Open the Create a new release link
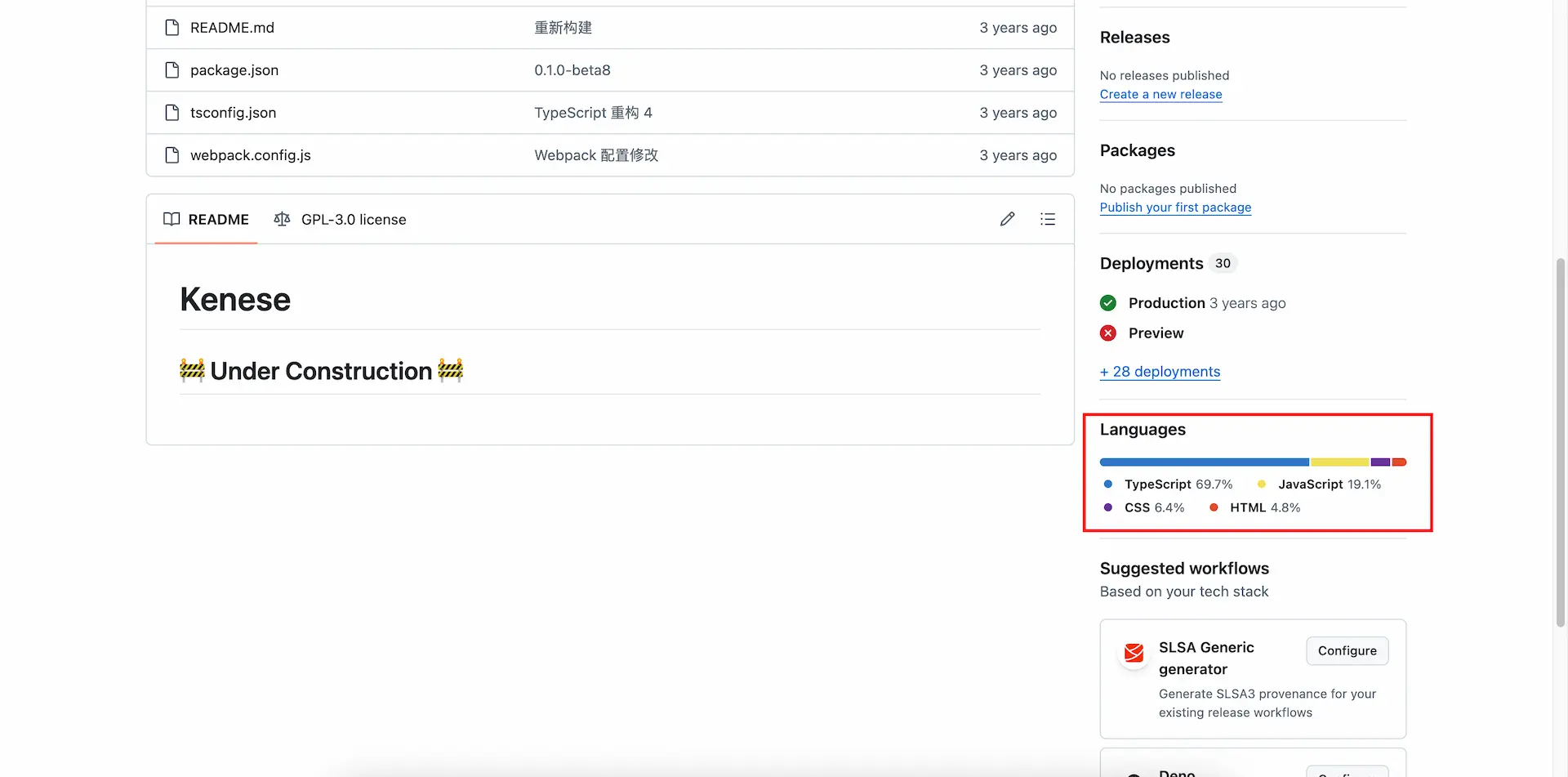This screenshot has height=777, width=1568. 1160,94
